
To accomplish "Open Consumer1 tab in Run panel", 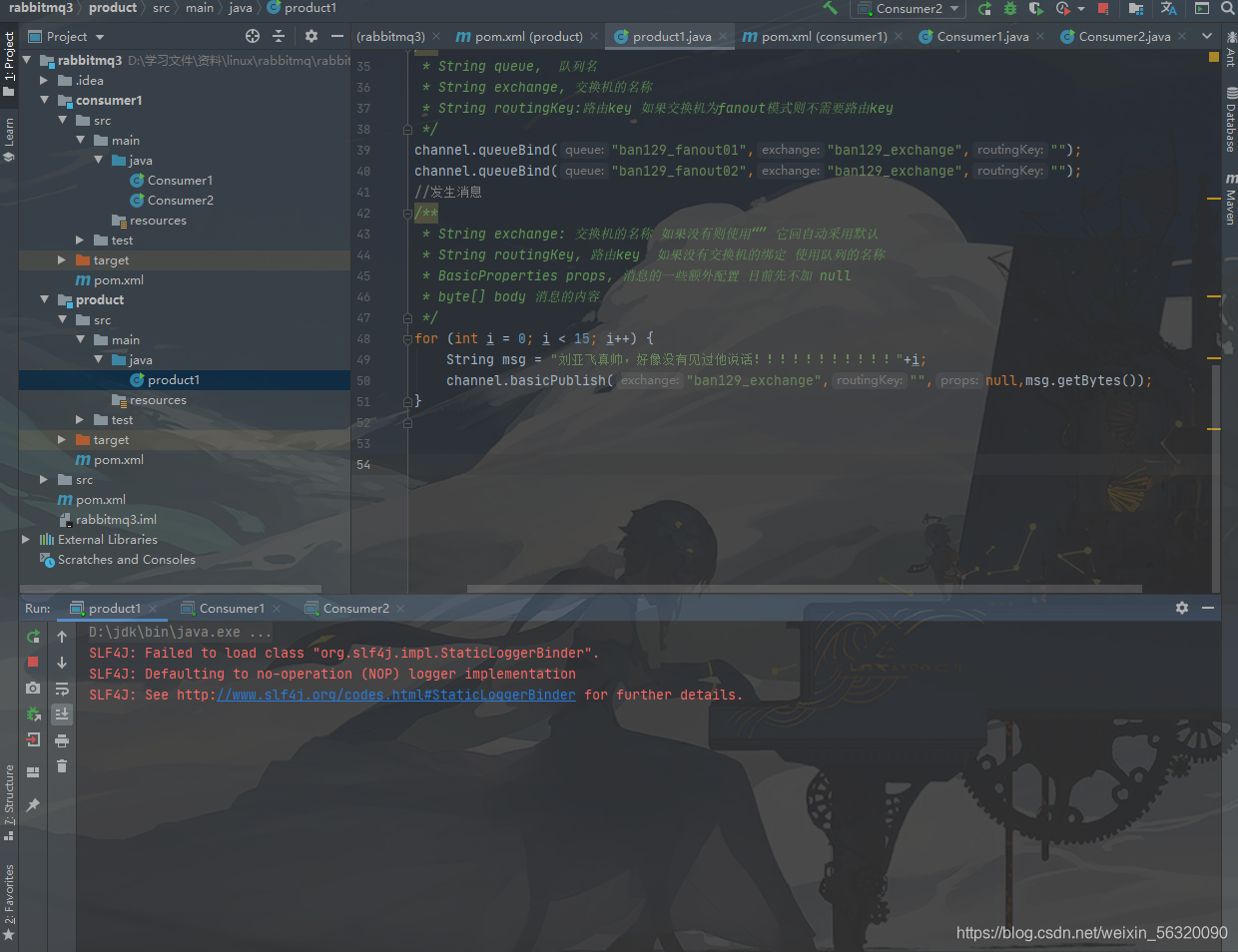I will pyautogui.click(x=232, y=608).
